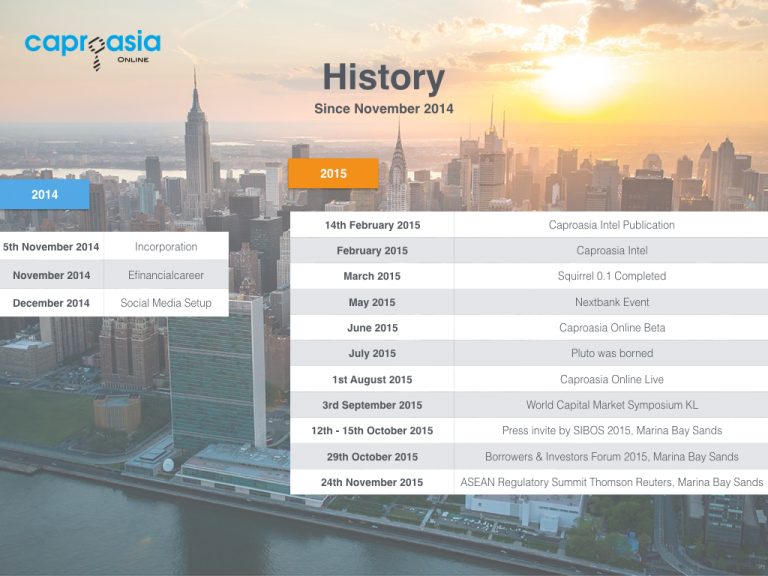Select 'Borrowers & Investors Forum 2015' entry
This screenshot has width=768, height=576.
point(611,456)
